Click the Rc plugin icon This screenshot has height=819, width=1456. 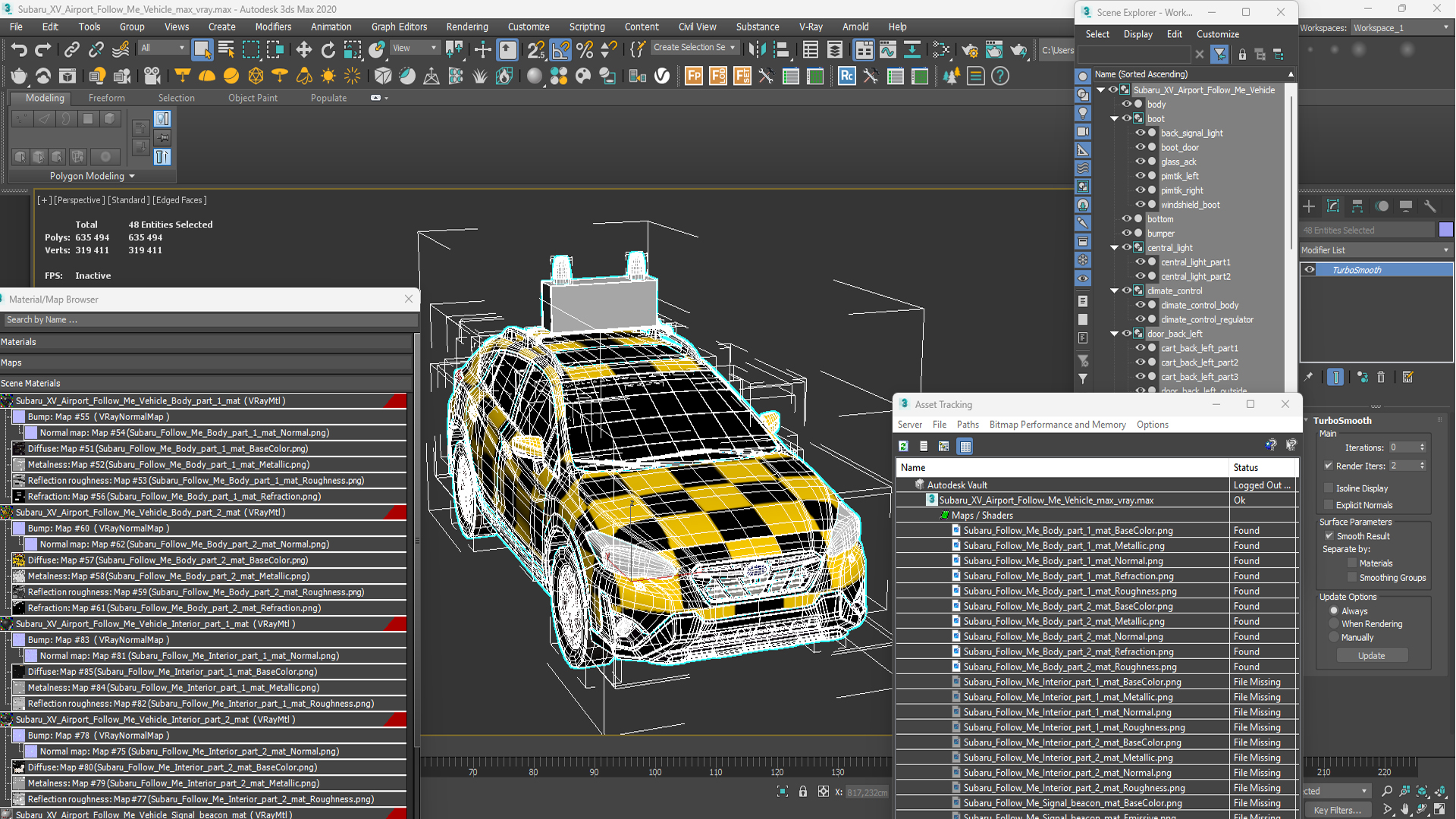coord(846,76)
